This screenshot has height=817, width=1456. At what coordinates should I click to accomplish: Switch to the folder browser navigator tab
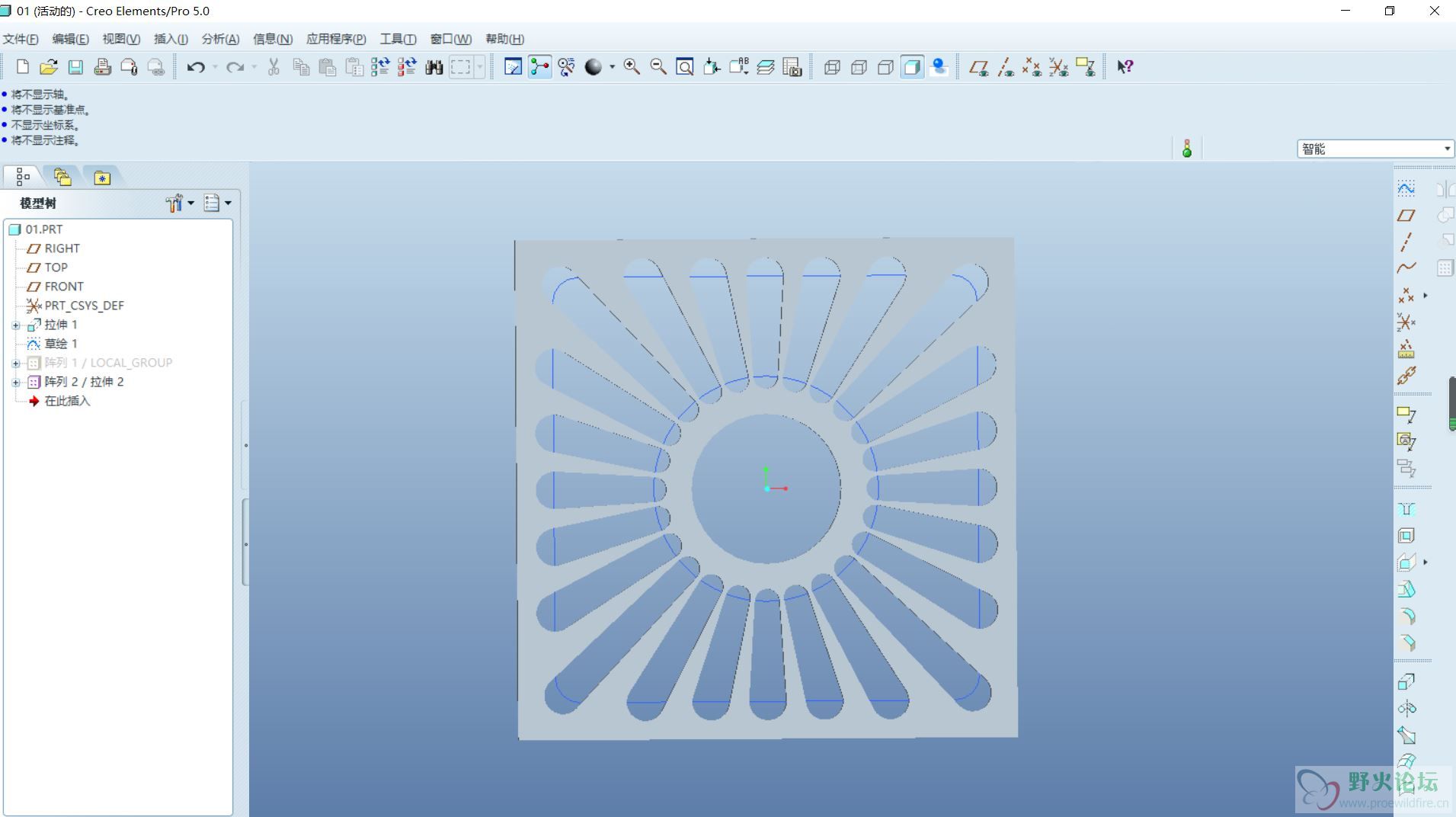pos(62,177)
